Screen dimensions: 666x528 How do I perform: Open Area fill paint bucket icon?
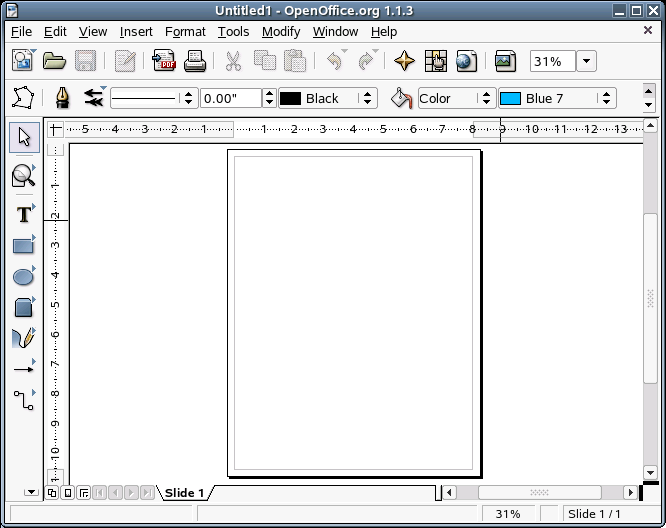(401, 98)
